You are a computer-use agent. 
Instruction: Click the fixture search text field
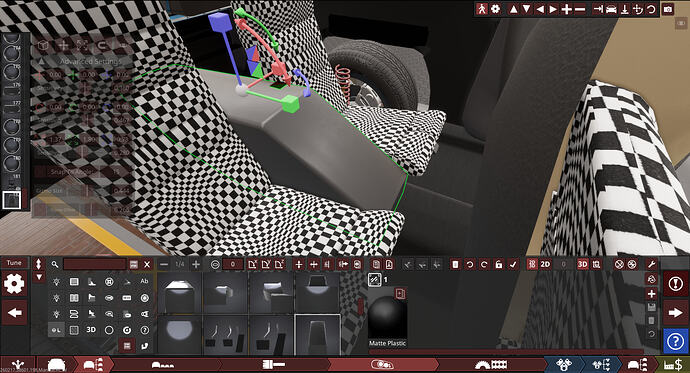tap(95, 264)
